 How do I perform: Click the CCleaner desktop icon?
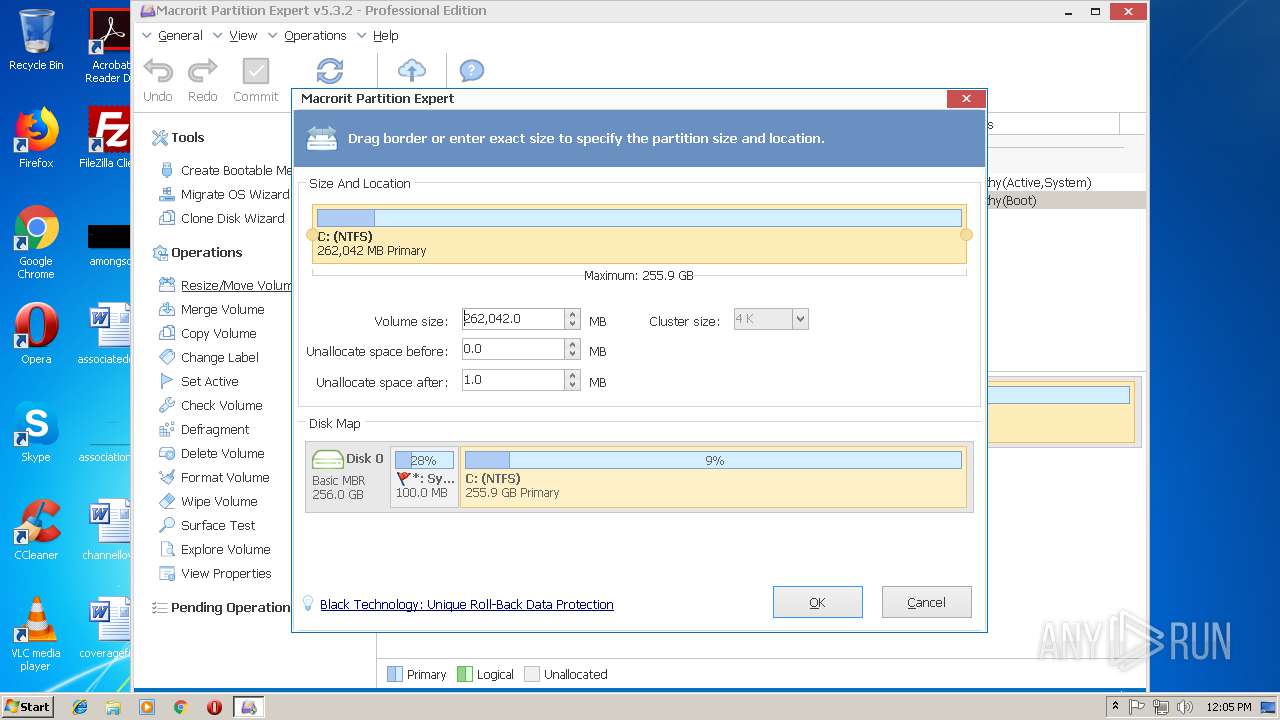[x=36, y=530]
